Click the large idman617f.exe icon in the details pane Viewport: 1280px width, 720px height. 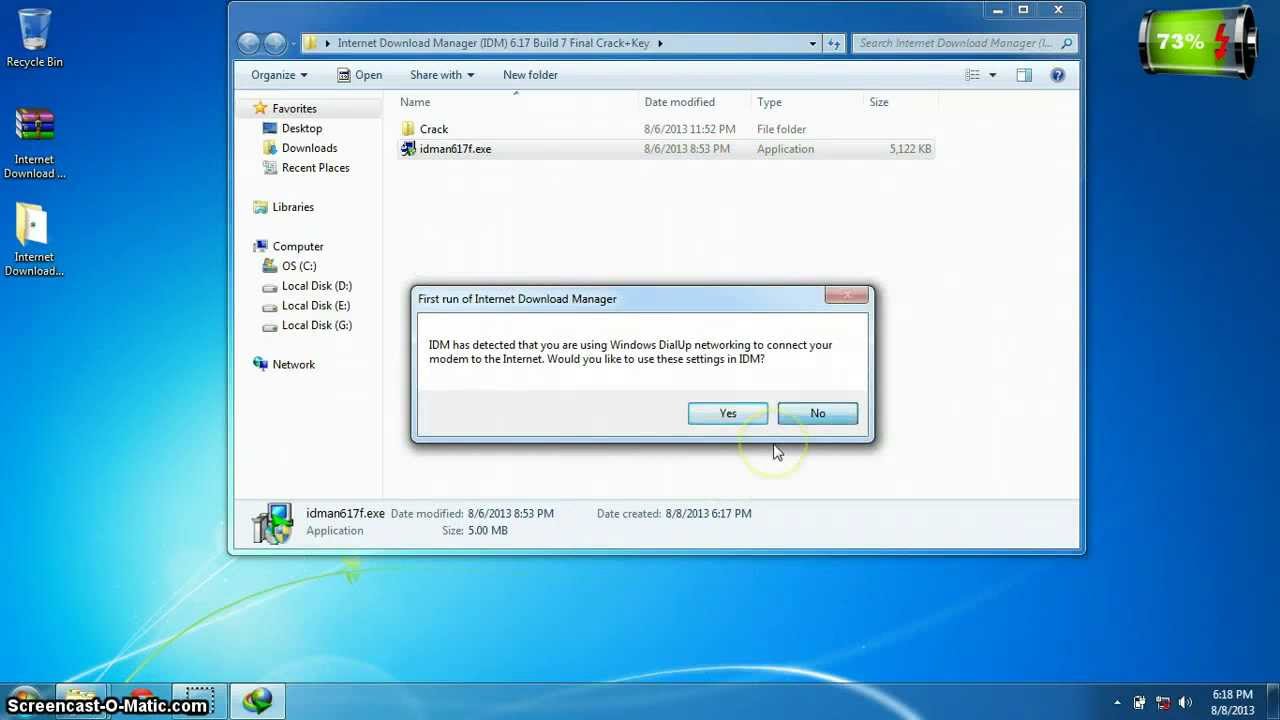(x=272, y=523)
